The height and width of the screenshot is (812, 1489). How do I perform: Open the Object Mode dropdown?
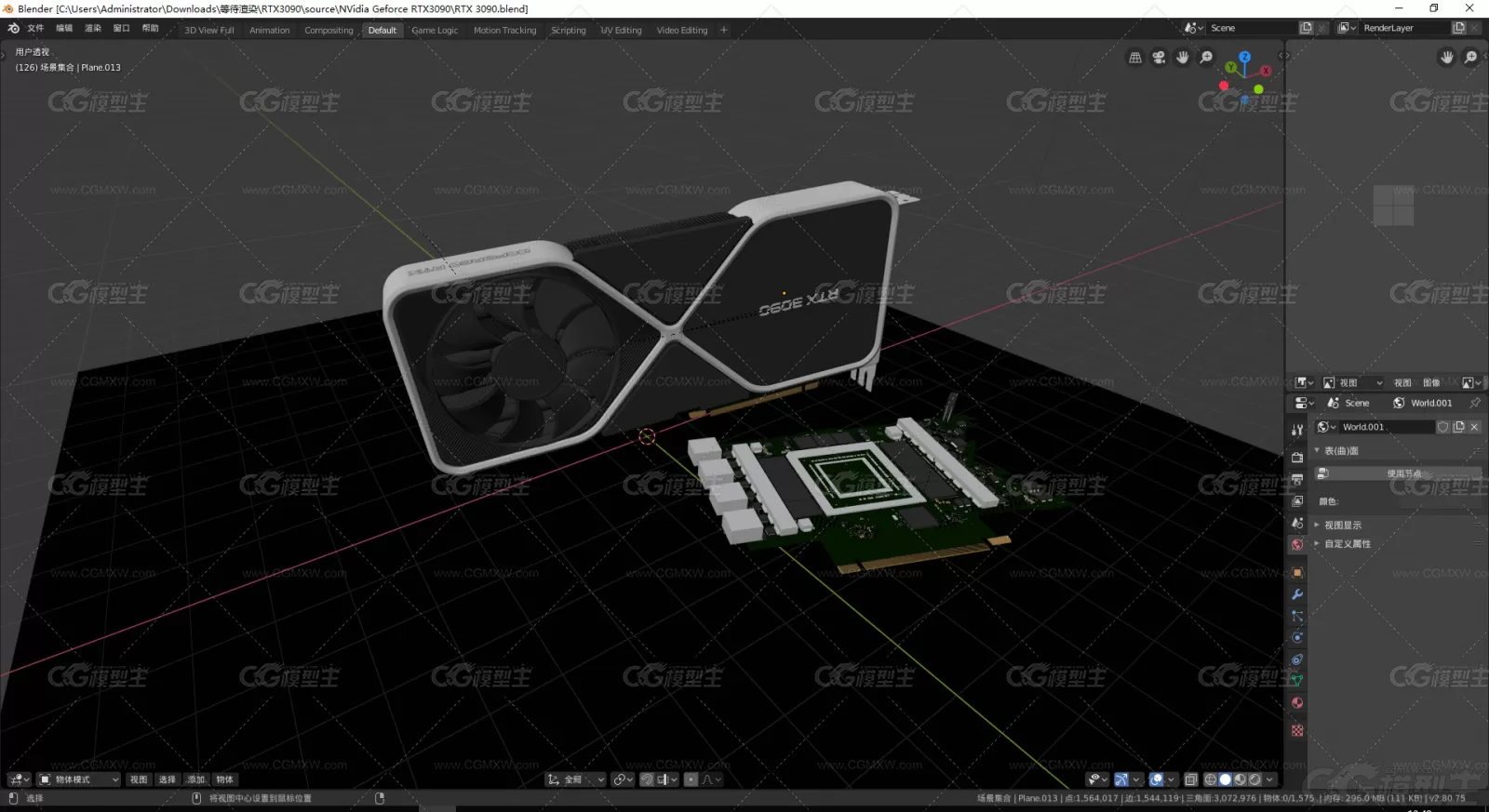[79, 779]
